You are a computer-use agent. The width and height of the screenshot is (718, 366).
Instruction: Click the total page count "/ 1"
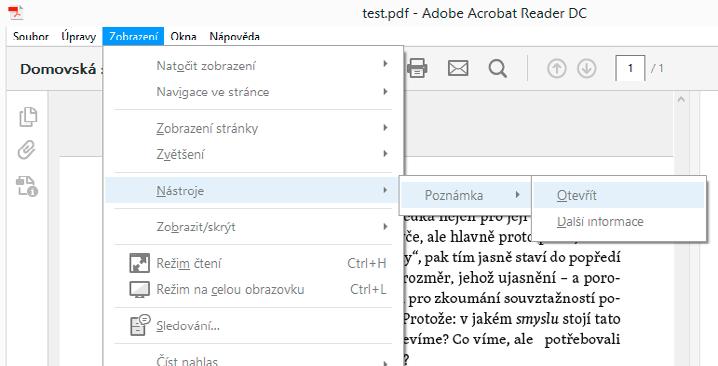click(657, 69)
